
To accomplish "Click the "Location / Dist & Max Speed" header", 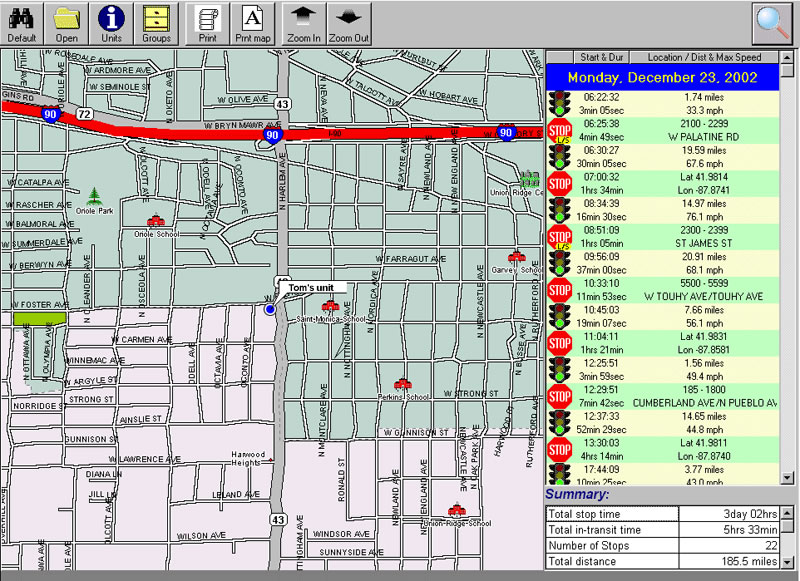I will (x=703, y=57).
